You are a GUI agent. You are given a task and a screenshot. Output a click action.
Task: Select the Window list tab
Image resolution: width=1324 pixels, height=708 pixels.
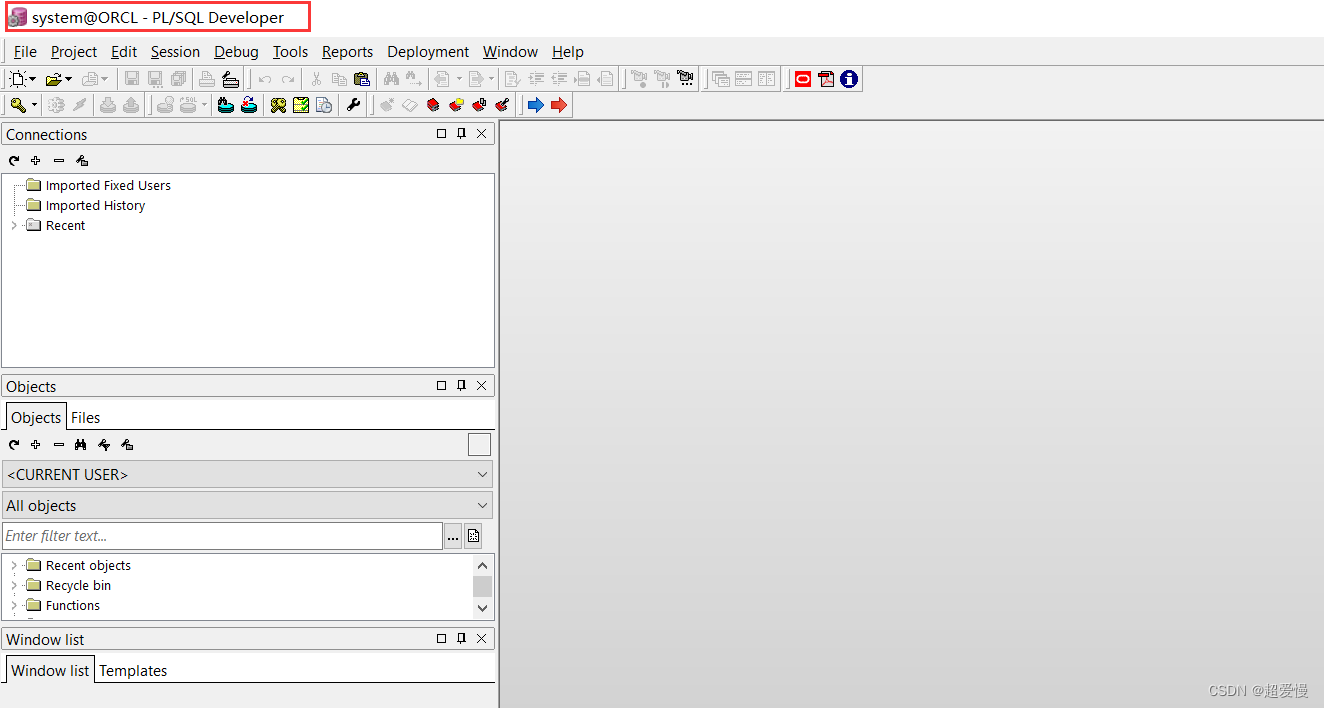pyautogui.click(x=50, y=670)
